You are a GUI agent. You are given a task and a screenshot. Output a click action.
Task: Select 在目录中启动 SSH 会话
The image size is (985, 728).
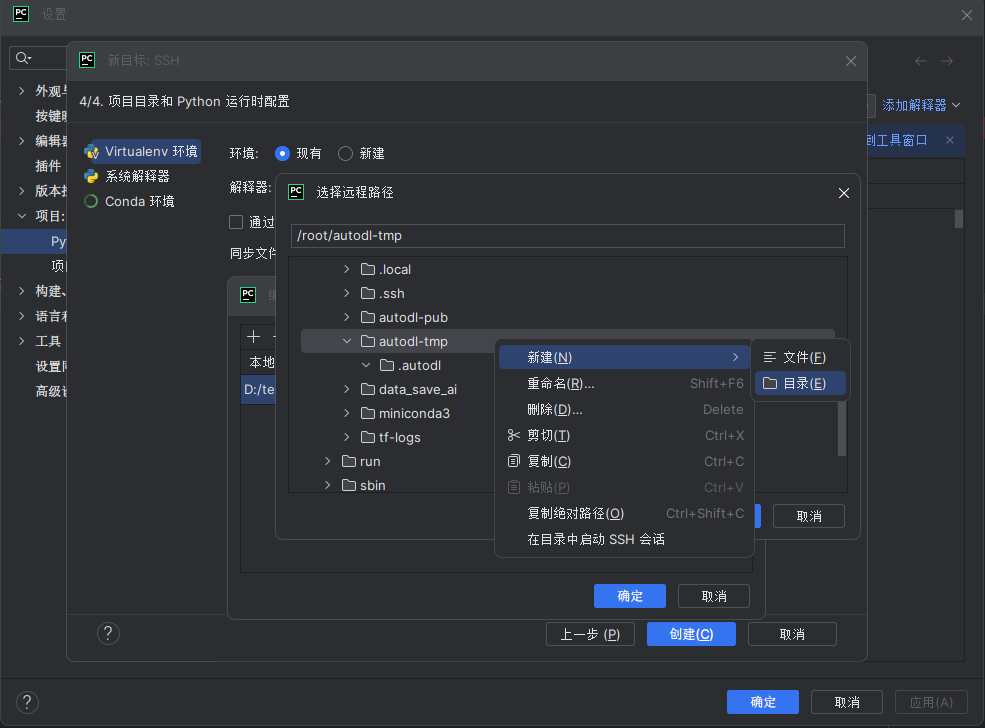(x=624, y=539)
